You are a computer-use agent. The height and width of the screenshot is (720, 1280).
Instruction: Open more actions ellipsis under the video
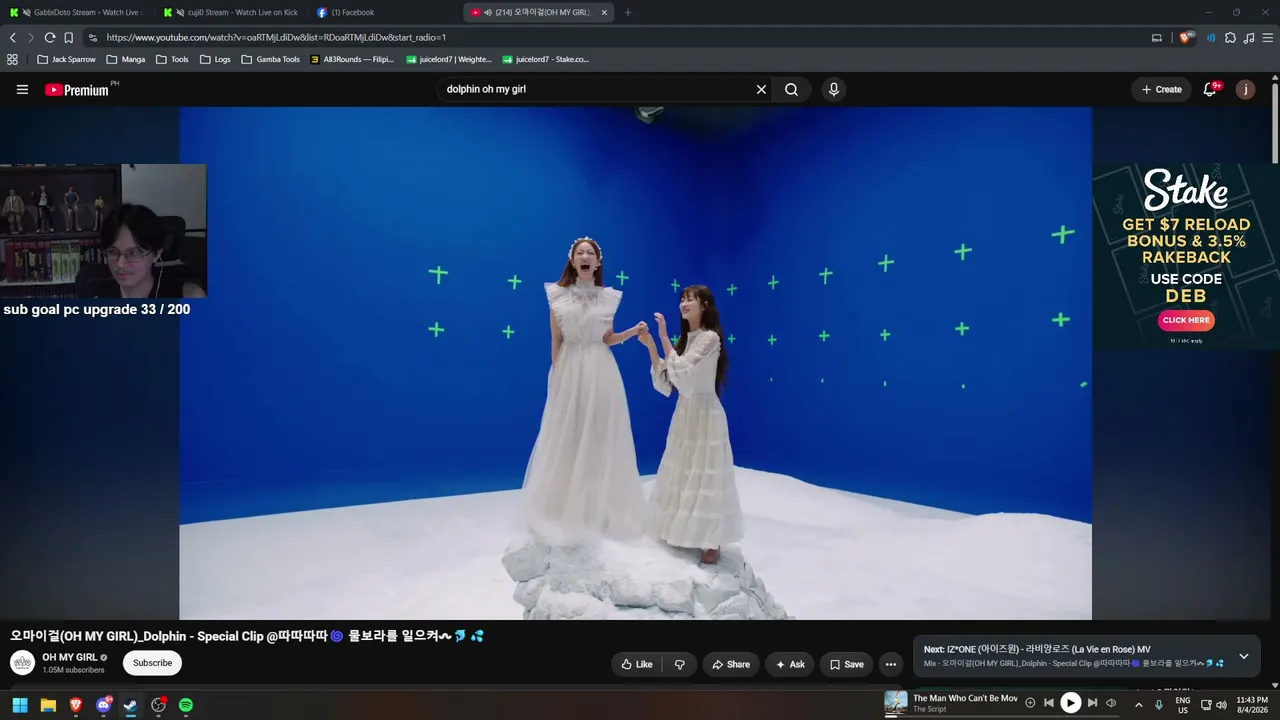point(890,664)
